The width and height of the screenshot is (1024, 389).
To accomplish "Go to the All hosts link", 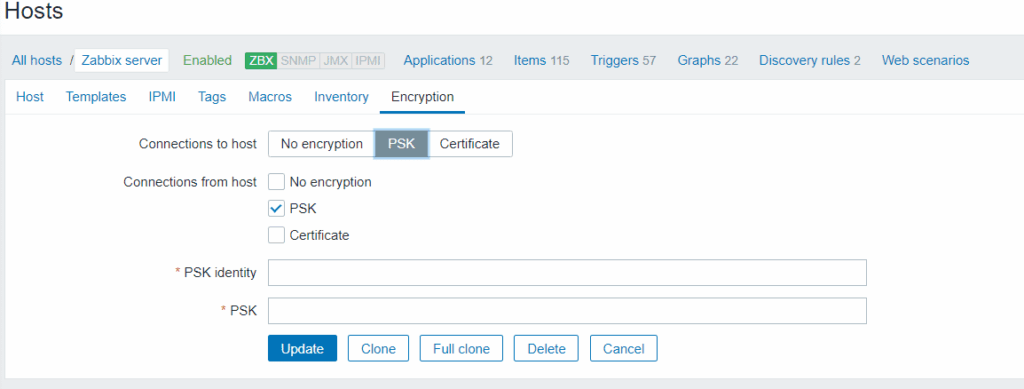I will tap(37, 61).
